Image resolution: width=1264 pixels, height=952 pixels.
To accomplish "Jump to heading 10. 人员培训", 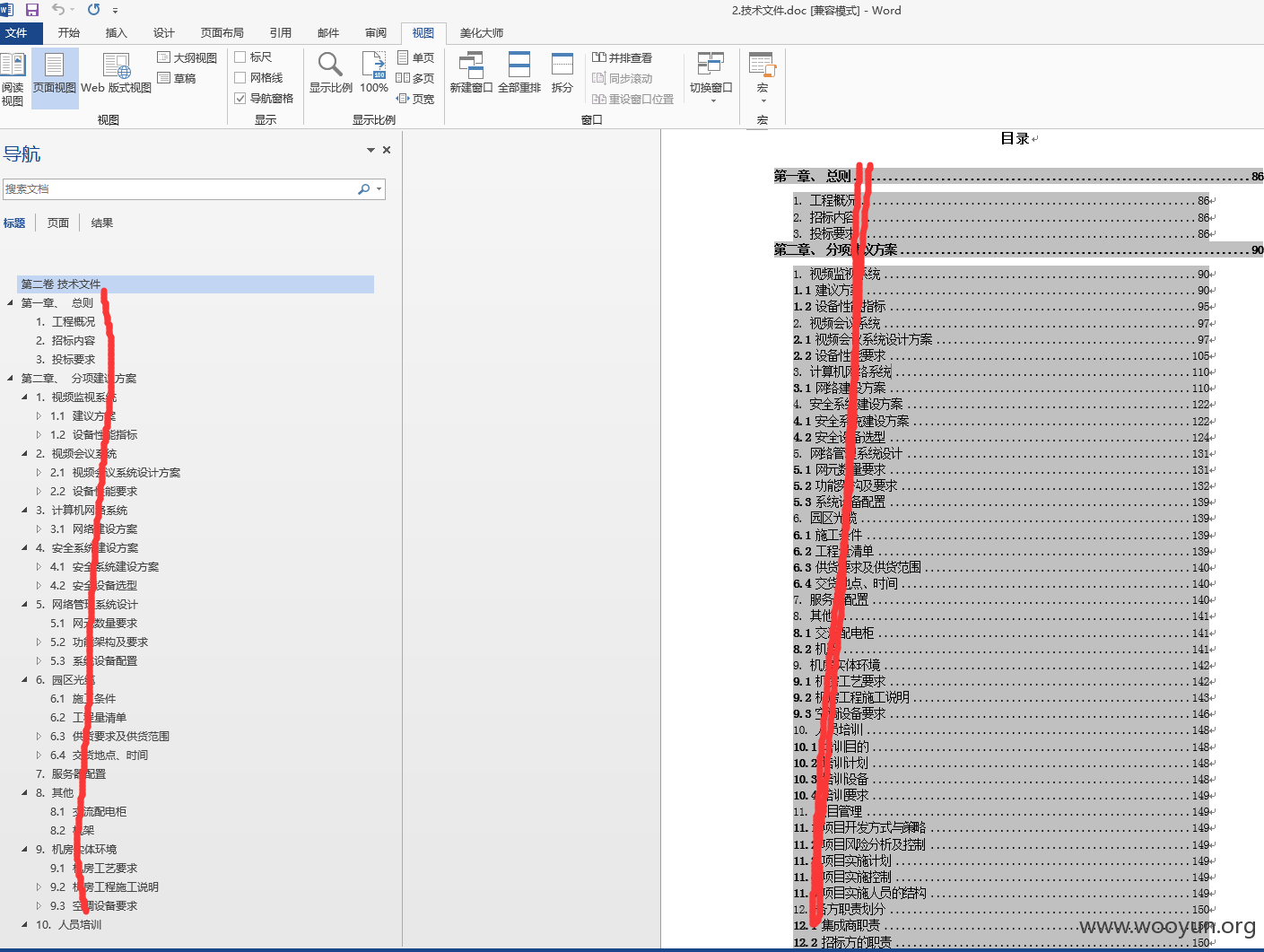I will tap(69, 925).
